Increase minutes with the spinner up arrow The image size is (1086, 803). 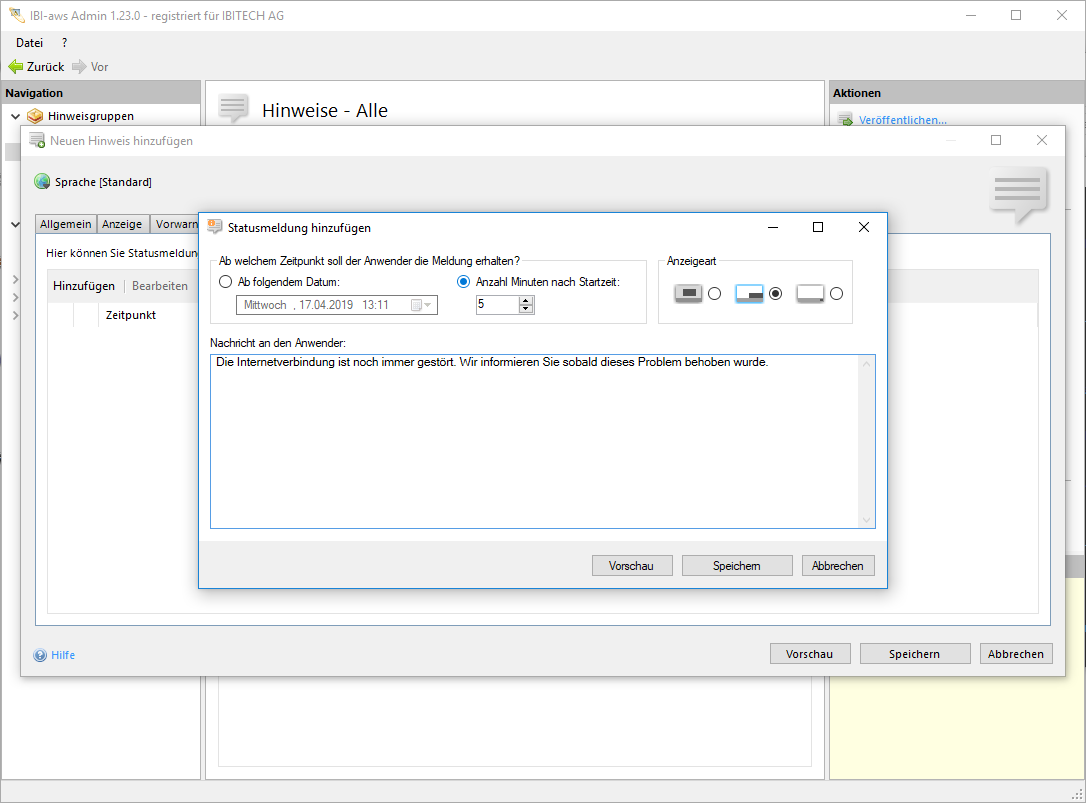click(526, 301)
